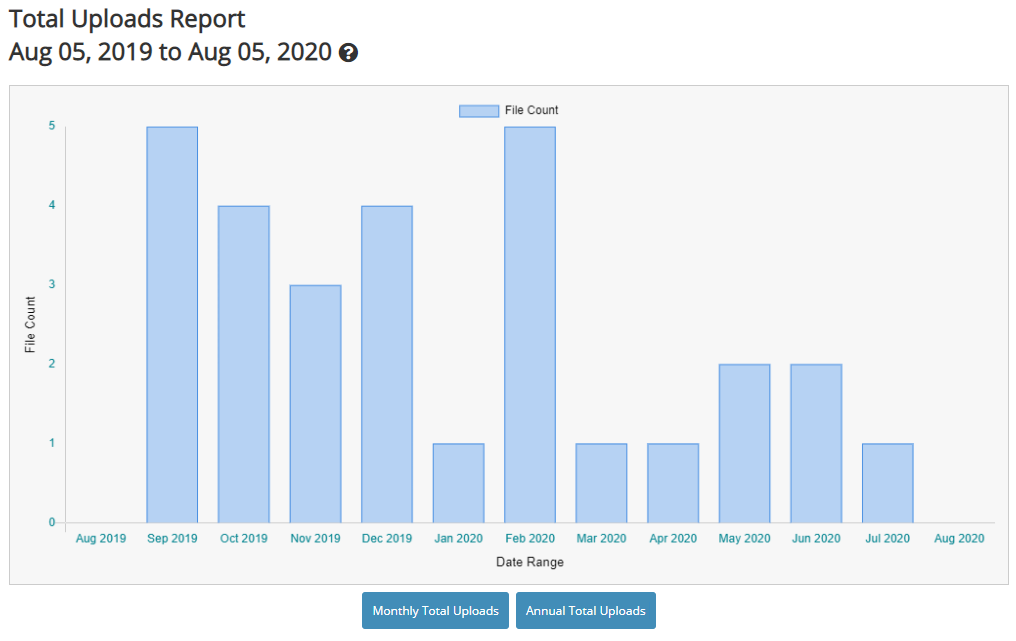The width and height of the screenshot is (1016, 641).
Task: Select the Feb 2020 bar
Action: pyautogui.click(x=530, y=325)
